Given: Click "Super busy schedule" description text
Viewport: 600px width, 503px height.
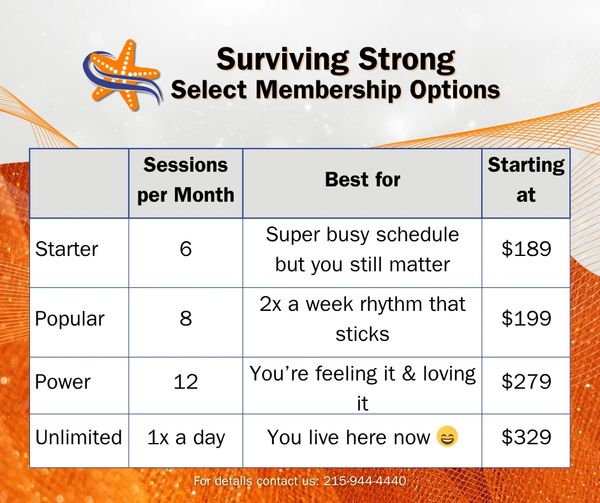Looking at the screenshot, I should (x=362, y=235).
